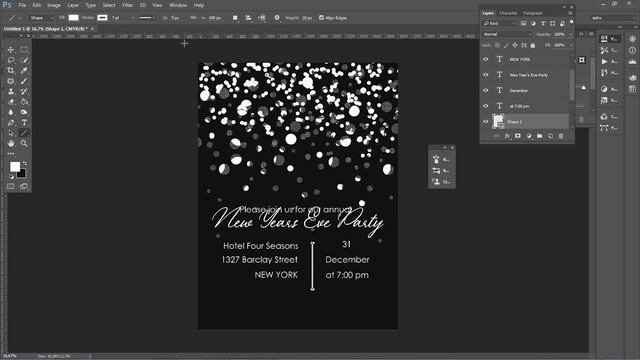Select the Move tool
This screenshot has width=640, height=360.
click(11, 49)
